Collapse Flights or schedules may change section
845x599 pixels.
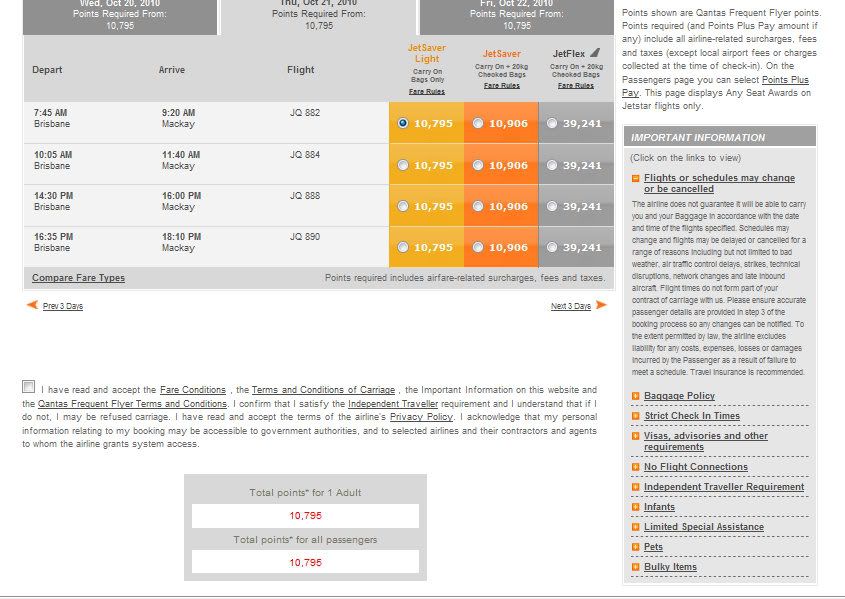point(635,178)
